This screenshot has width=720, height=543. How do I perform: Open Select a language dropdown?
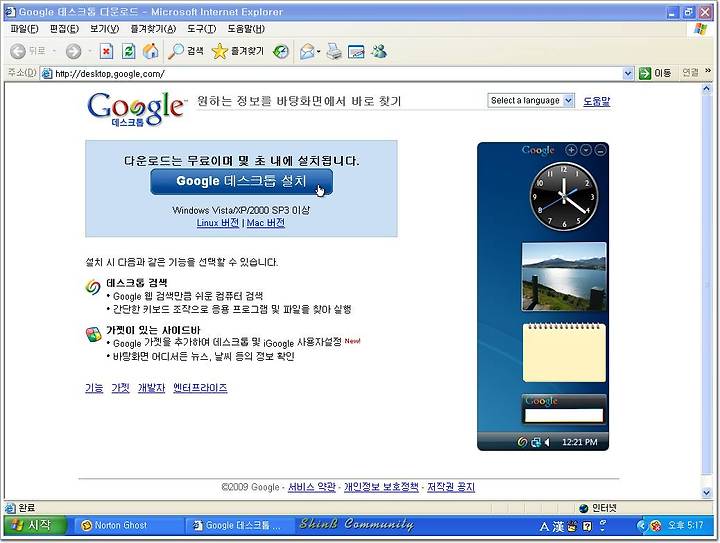click(x=531, y=101)
